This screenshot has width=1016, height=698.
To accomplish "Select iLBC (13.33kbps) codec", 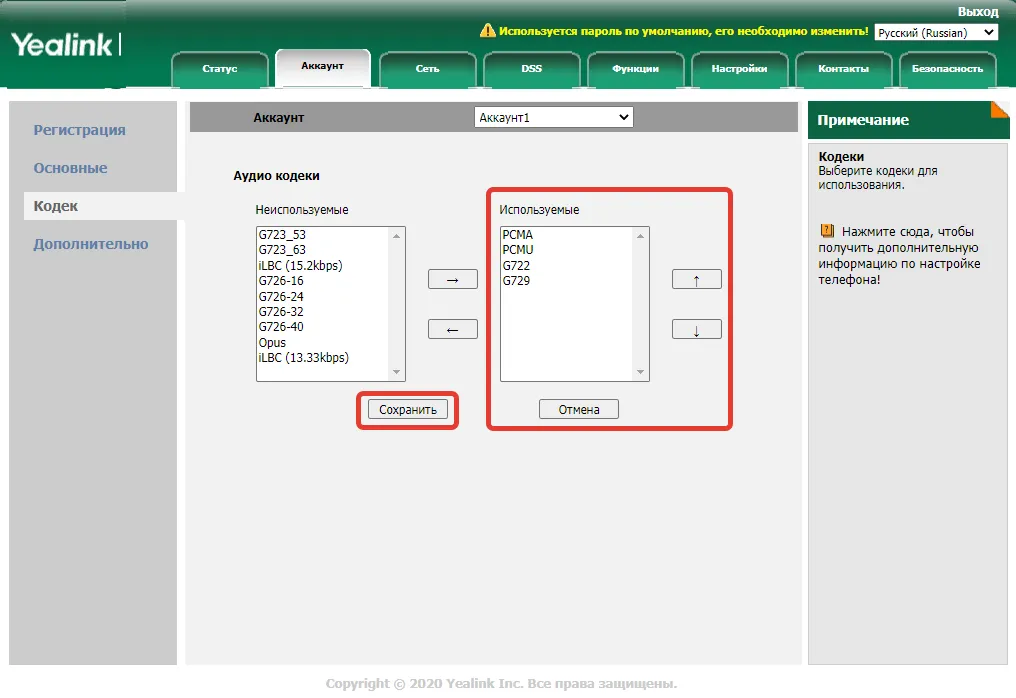I will tap(323, 358).
